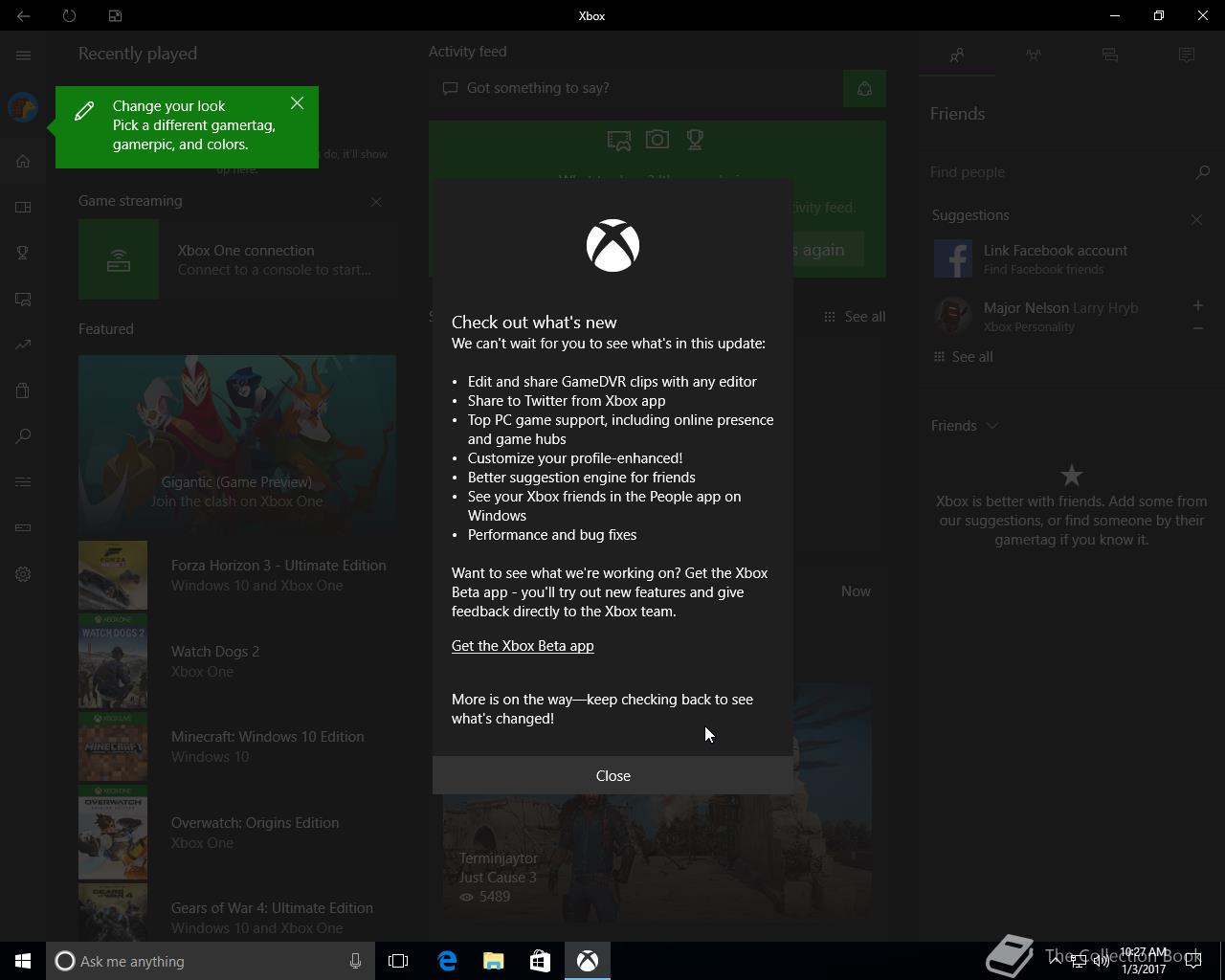This screenshot has height=980, width=1225.
Task: Click the Got something to say field
Action: tap(634, 88)
